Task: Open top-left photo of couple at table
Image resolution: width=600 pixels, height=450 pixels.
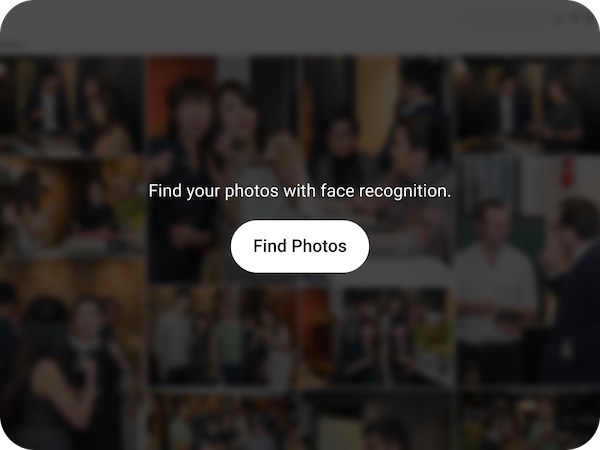Action: coord(72,105)
